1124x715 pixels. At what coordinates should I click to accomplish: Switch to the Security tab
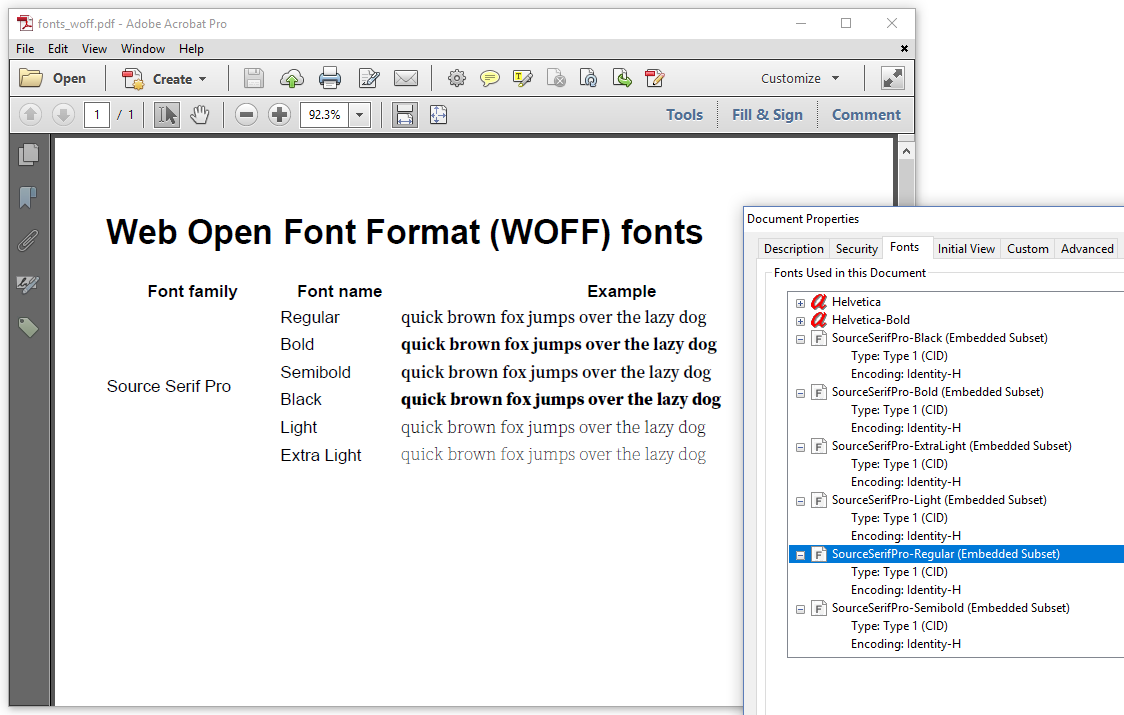click(x=857, y=249)
